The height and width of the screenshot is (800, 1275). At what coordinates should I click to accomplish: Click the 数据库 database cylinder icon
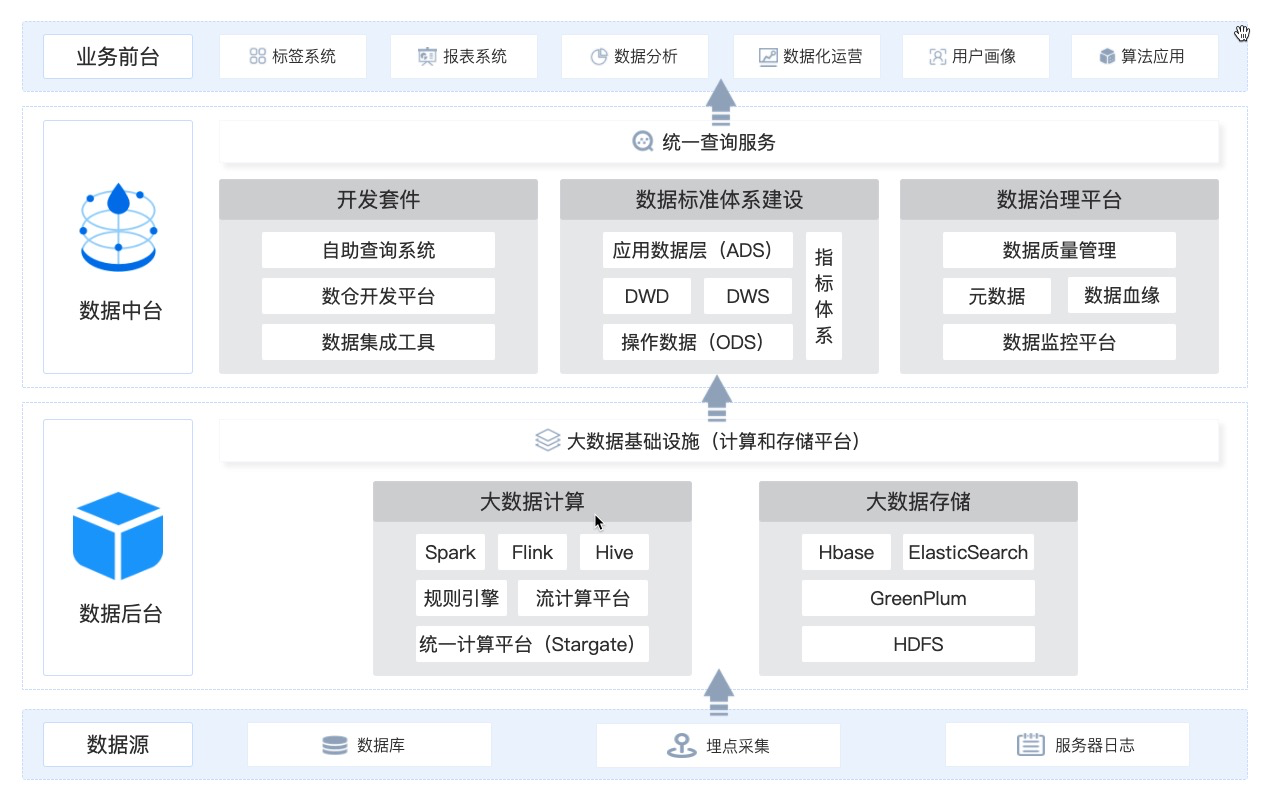tap(334, 746)
